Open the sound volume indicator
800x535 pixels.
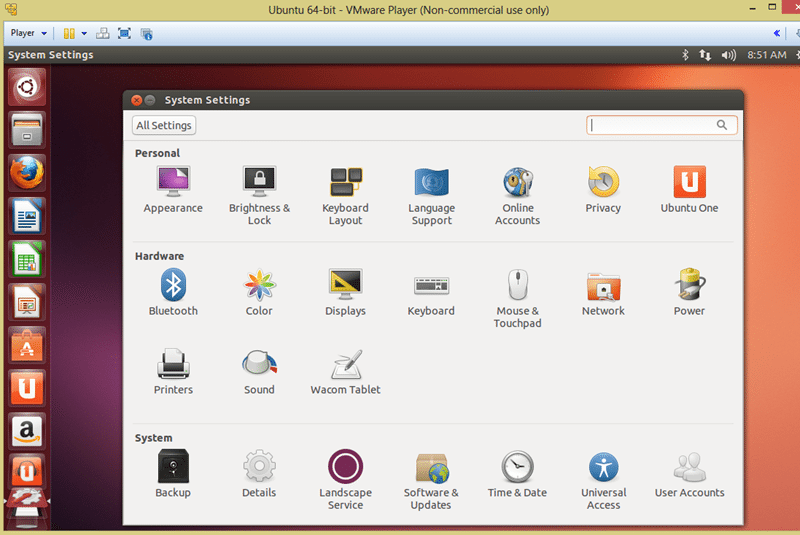coord(729,55)
